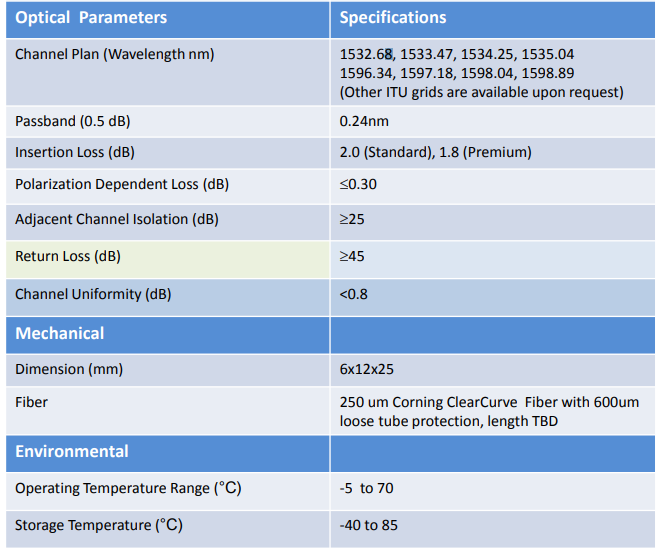Click the Specifications column header
This screenshot has height=552, width=663.
(x=393, y=18)
